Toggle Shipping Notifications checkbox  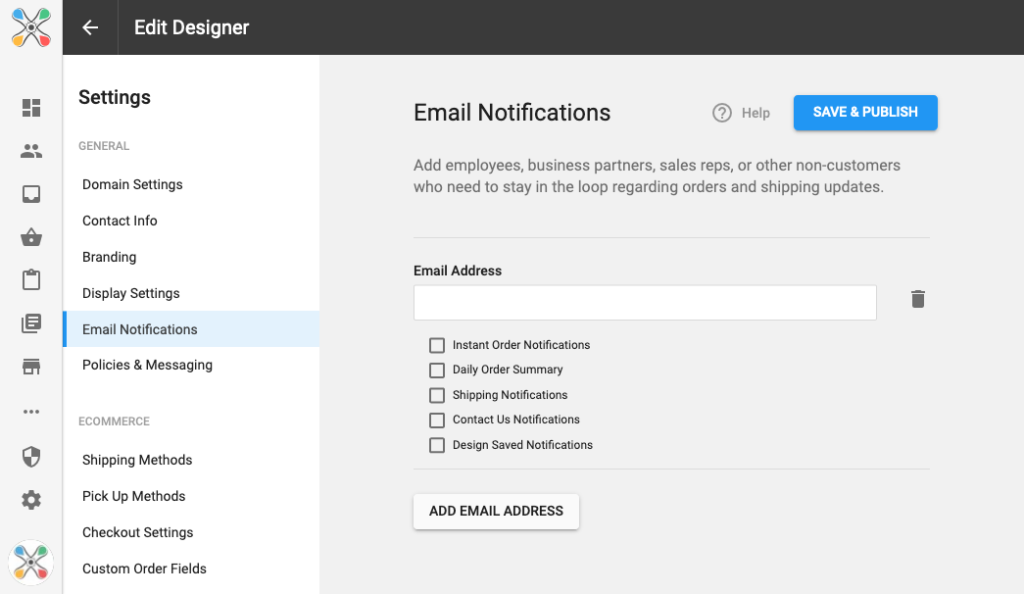[437, 396]
